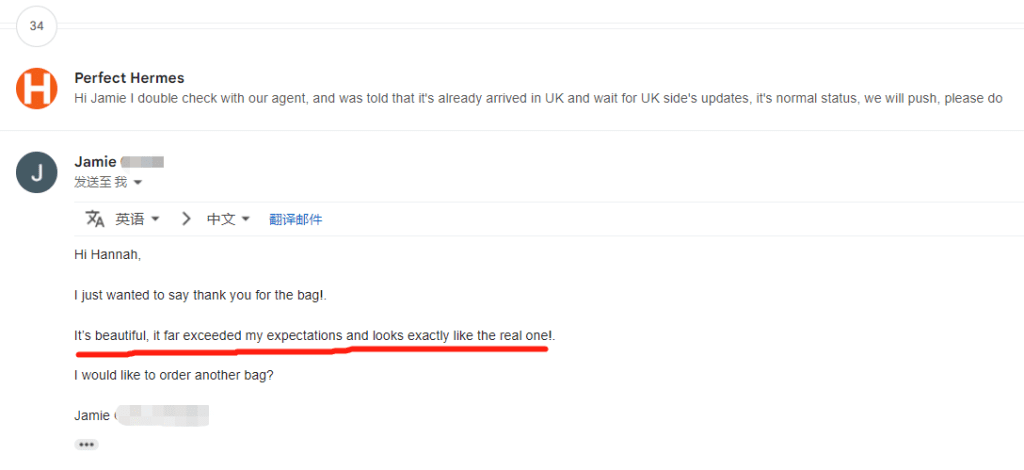Click the sentence starting "It's beautiful"
This screenshot has width=1024, height=470.
point(314,335)
